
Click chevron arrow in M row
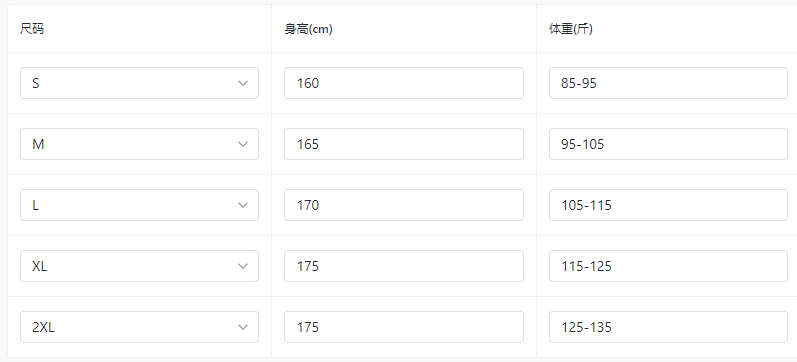[243, 144]
